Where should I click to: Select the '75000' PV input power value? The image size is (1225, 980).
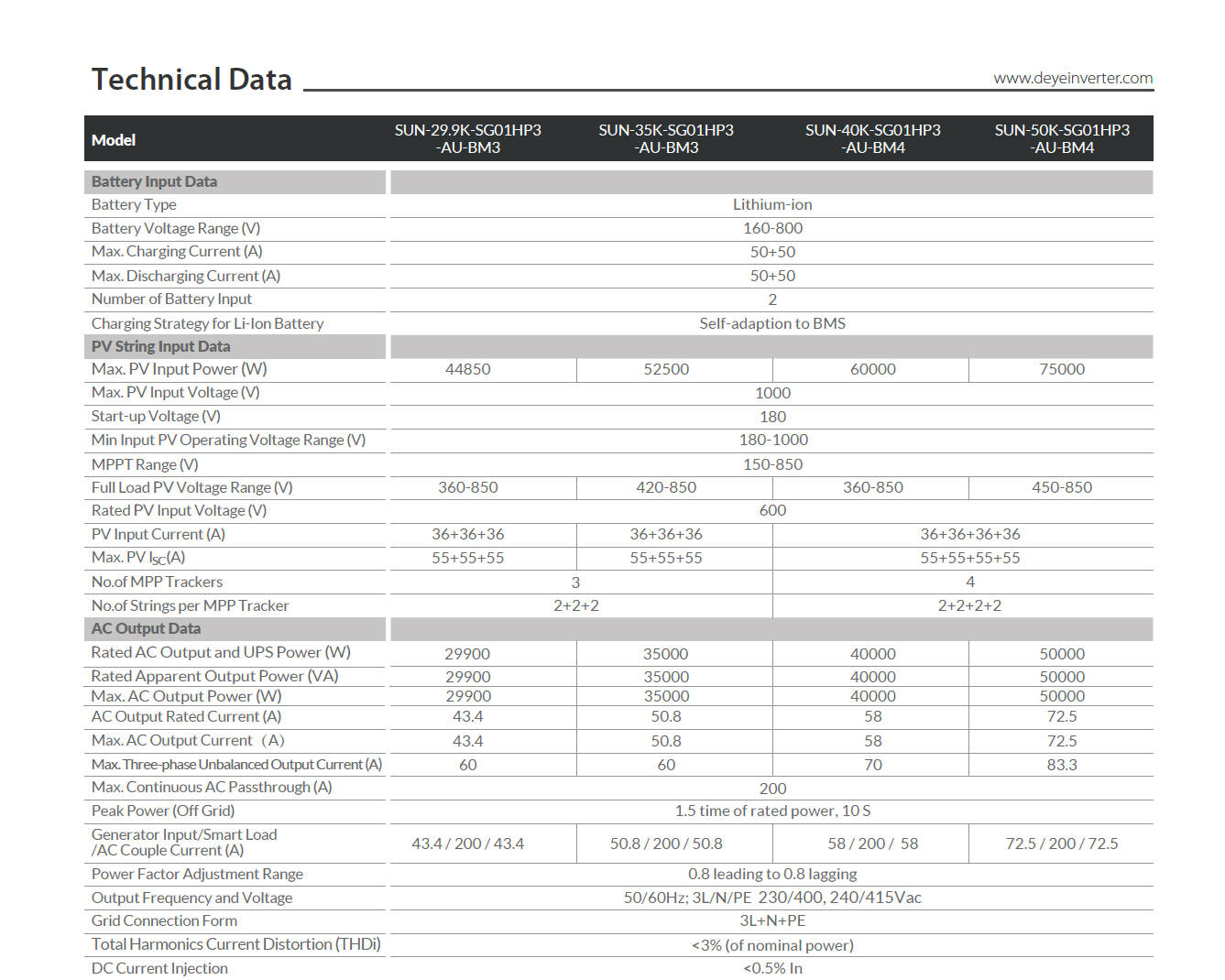pyautogui.click(x=1062, y=369)
